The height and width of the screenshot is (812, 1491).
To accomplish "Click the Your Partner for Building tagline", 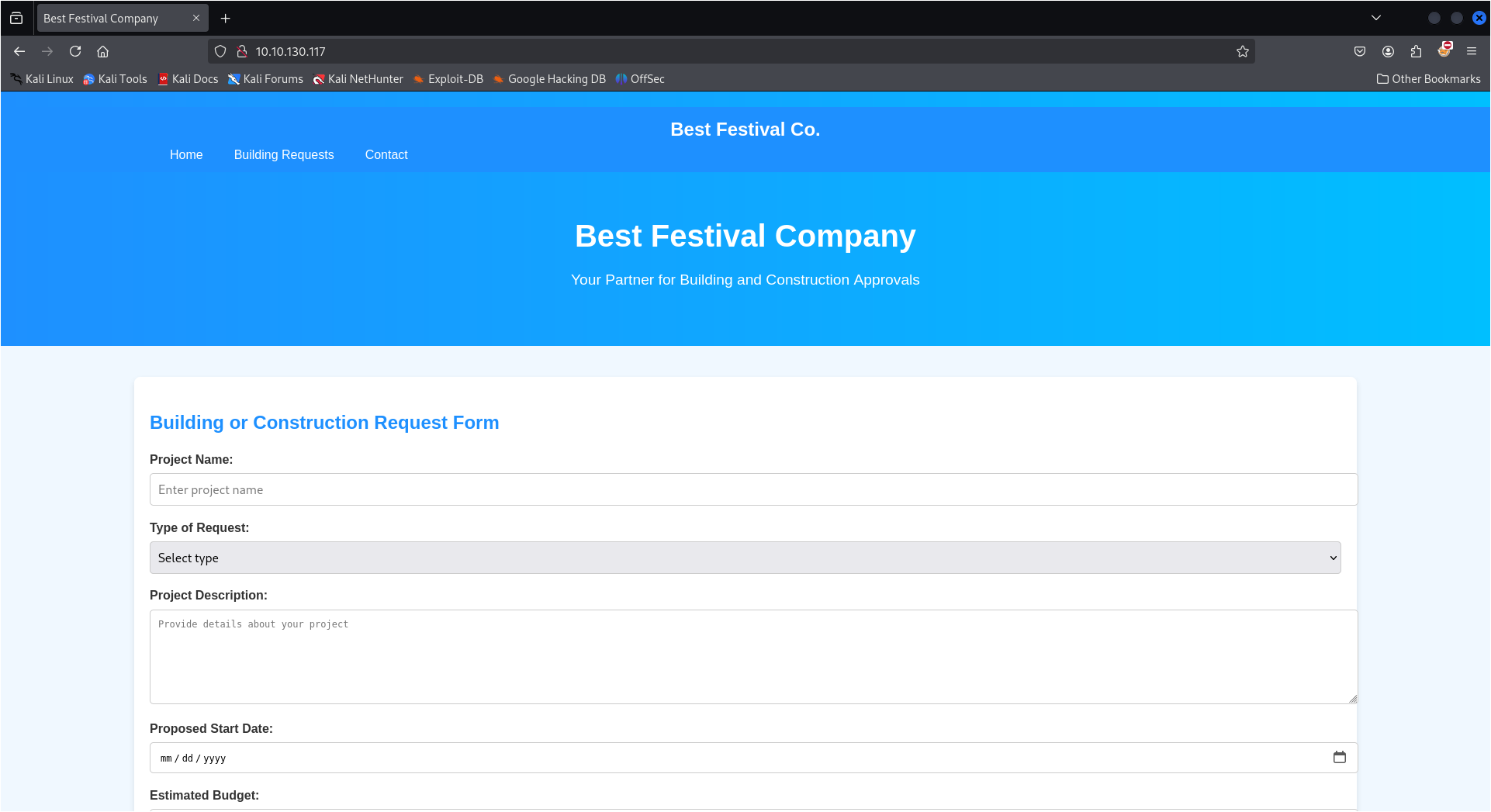I will pos(745,280).
